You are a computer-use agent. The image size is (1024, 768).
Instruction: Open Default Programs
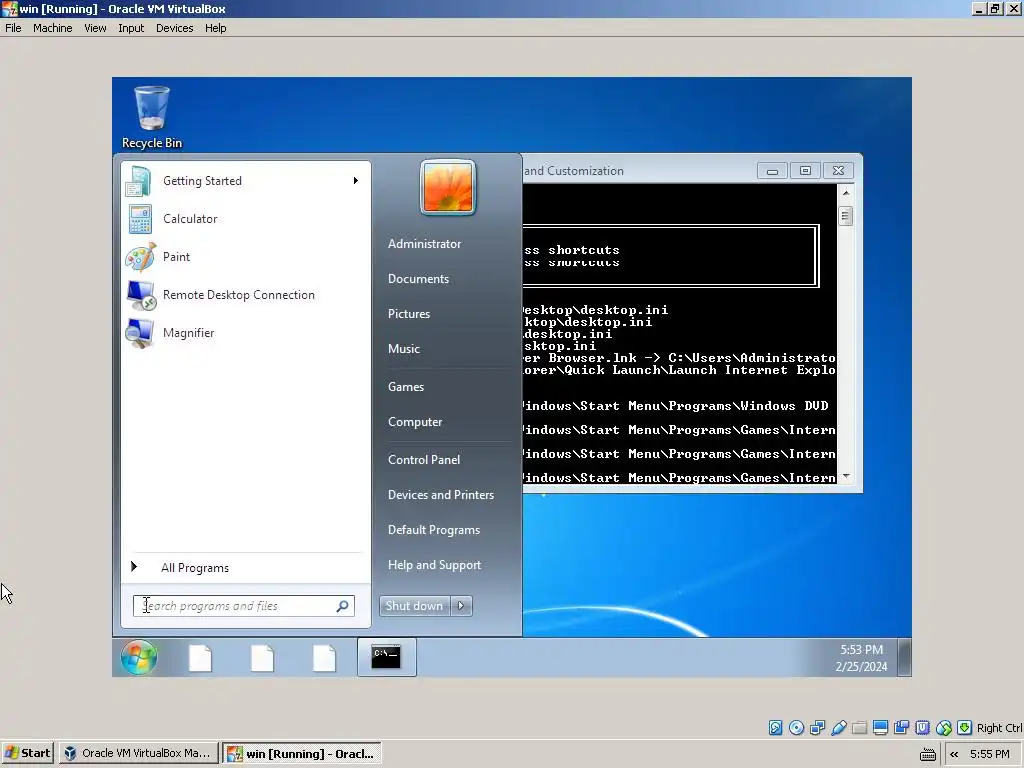(434, 530)
